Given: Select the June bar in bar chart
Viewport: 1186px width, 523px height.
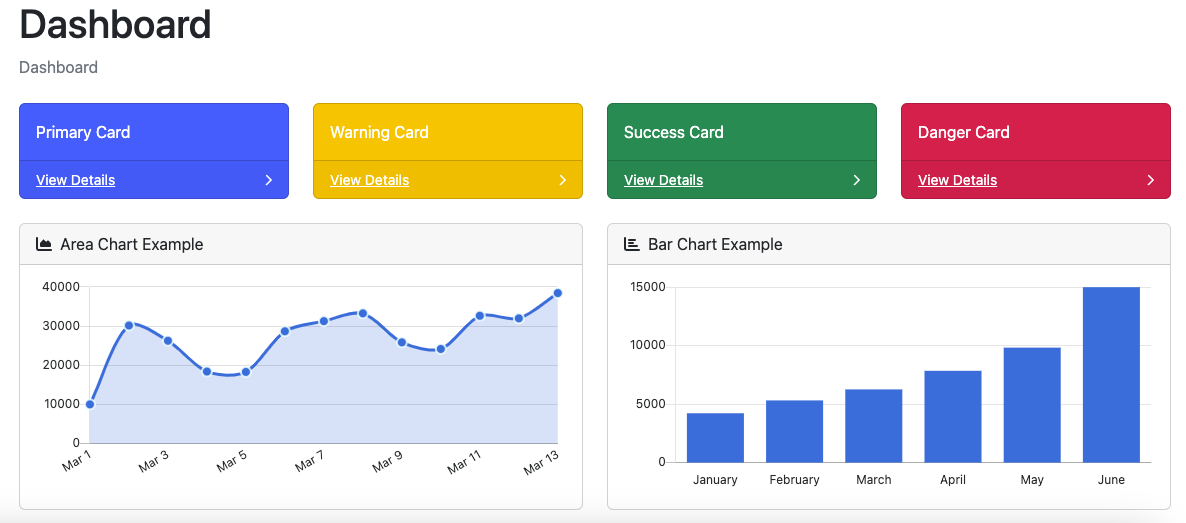Looking at the screenshot, I should [1111, 375].
